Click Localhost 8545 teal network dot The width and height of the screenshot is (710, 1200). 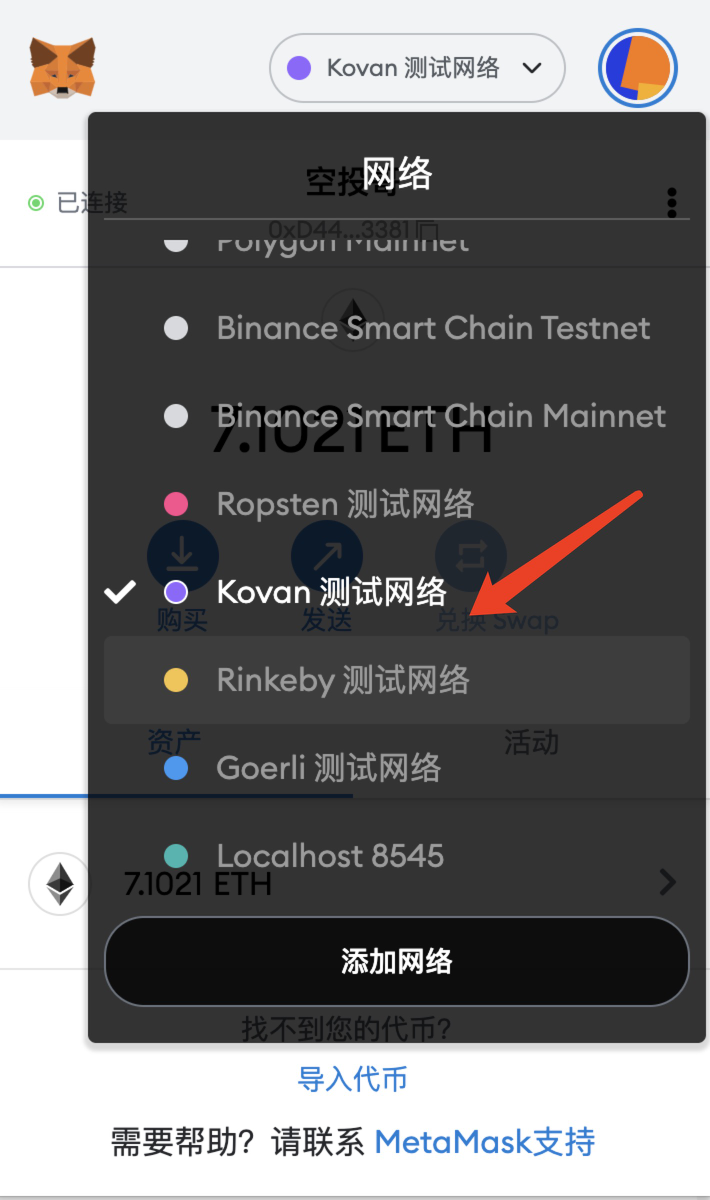[176, 856]
